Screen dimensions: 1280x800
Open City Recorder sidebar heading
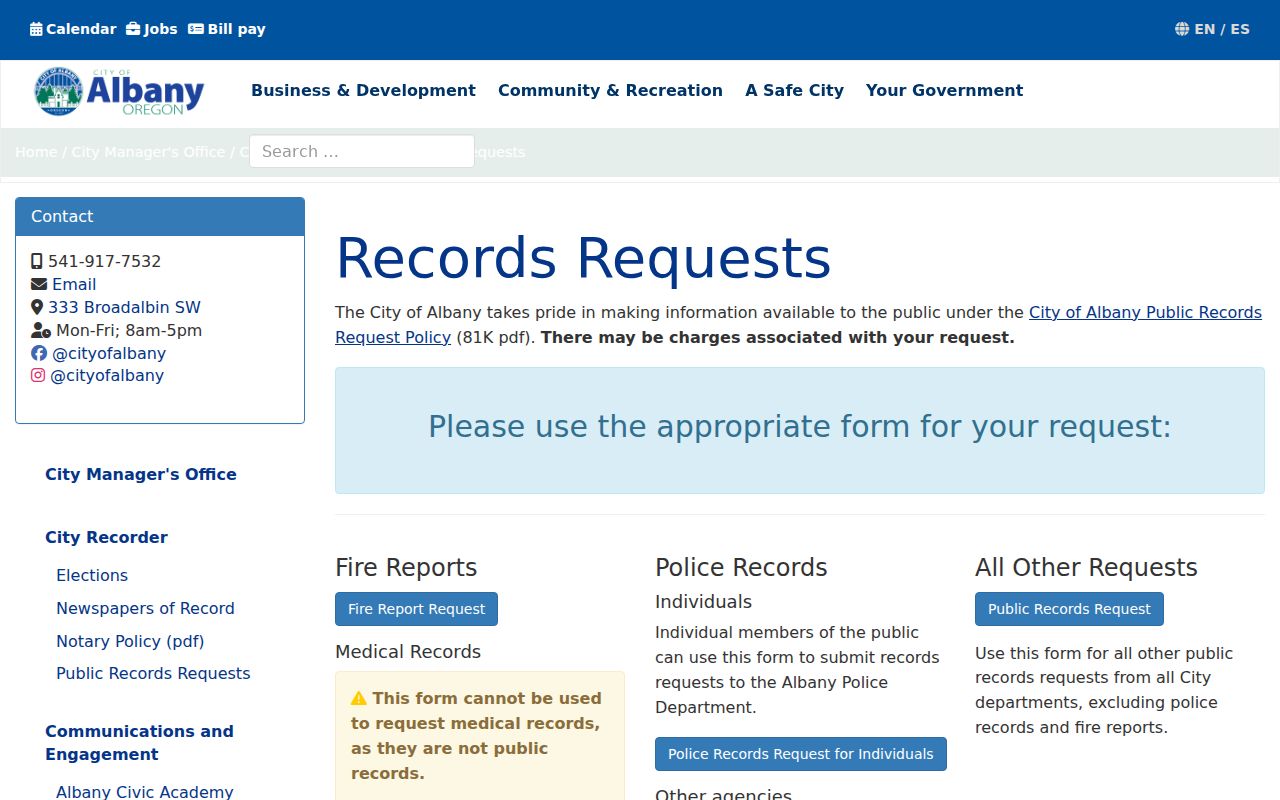106,537
